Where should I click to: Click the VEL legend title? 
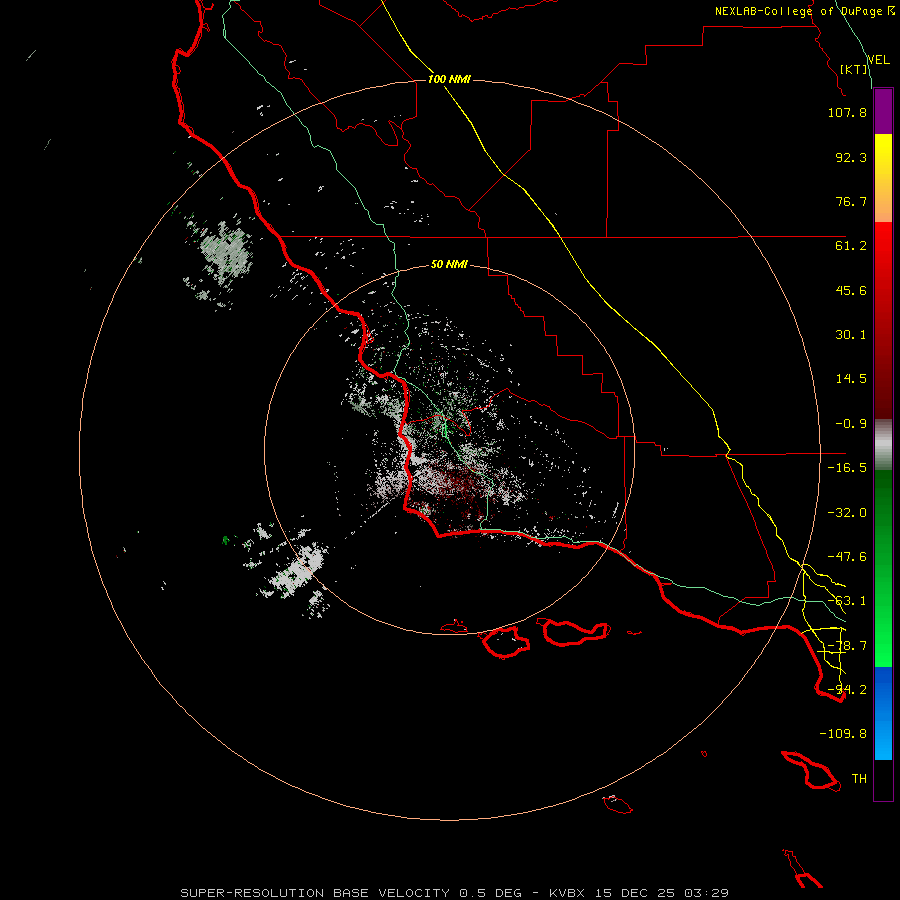pos(878,59)
